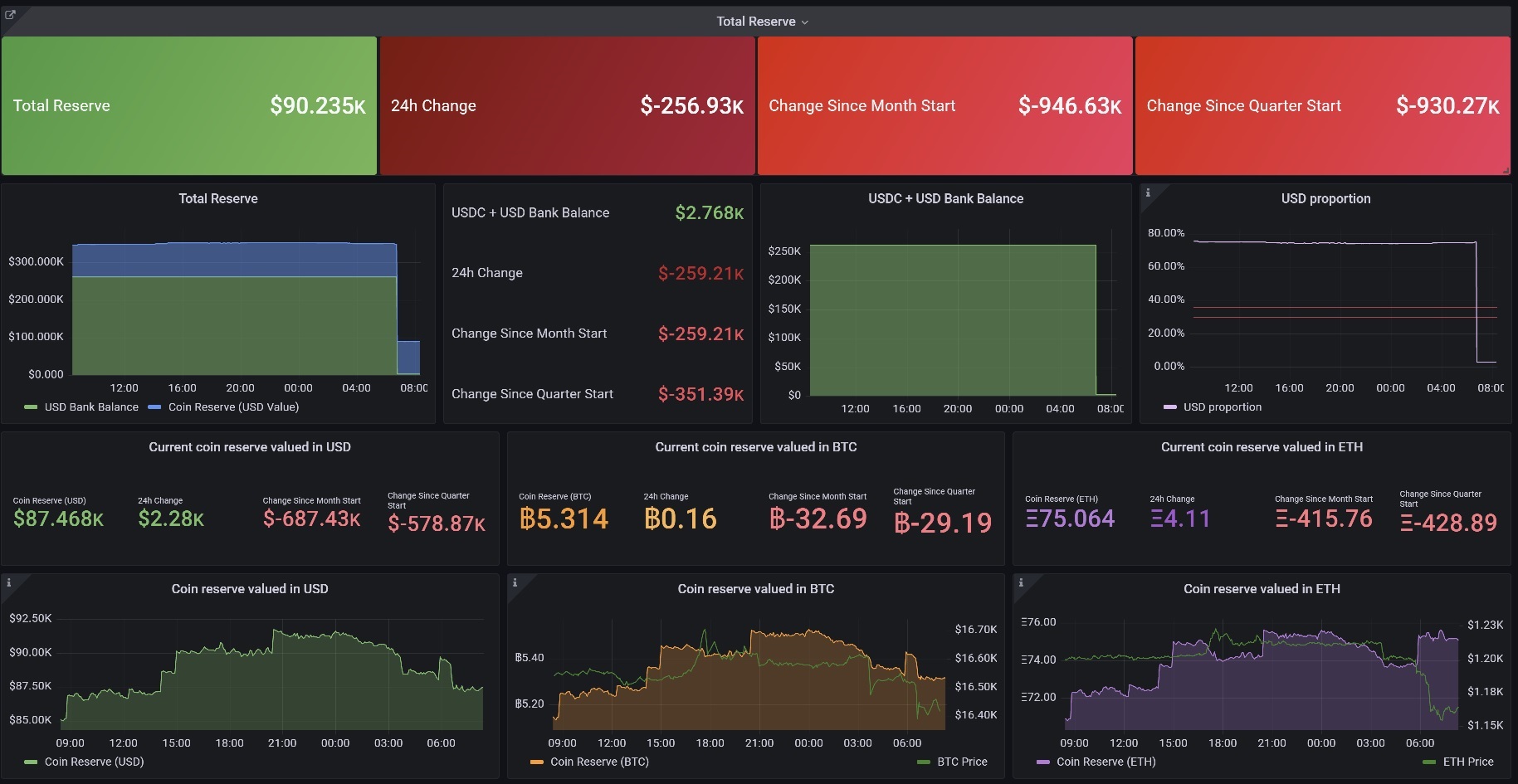Open Current coin reserve valued in BTC title menu
This screenshot has height=784, width=1518.
(756, 446)
